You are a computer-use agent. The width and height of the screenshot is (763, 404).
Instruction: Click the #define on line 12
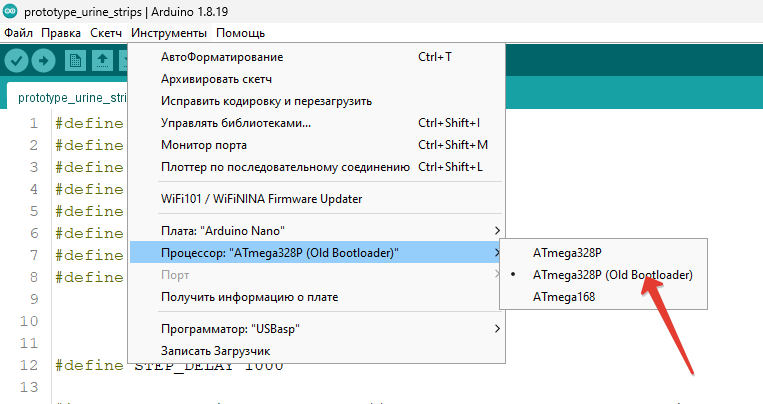(89, 365)
